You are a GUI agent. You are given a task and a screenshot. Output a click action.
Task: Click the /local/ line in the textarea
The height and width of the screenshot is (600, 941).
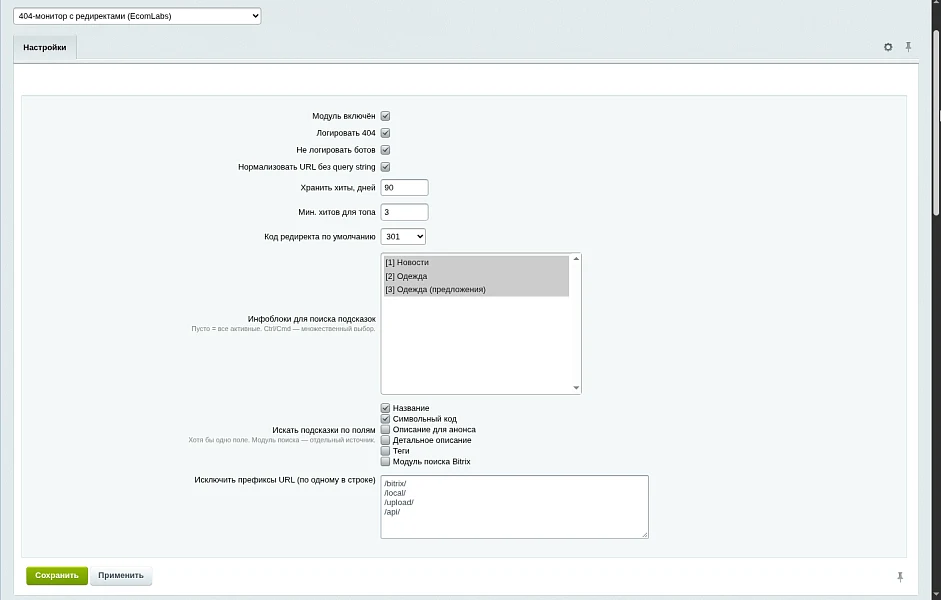point(395,493)
